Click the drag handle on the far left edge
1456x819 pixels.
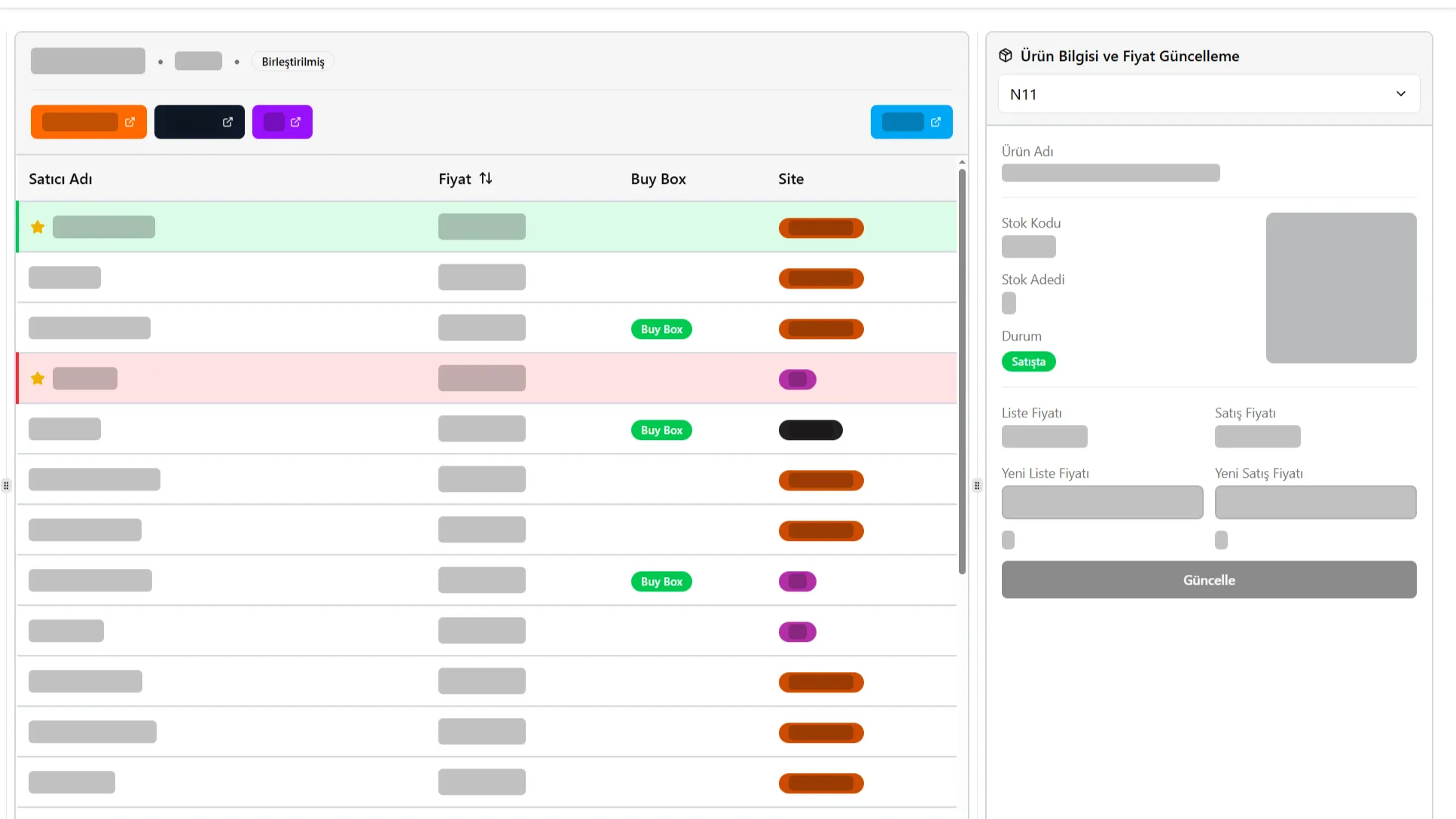pos(6,485)
